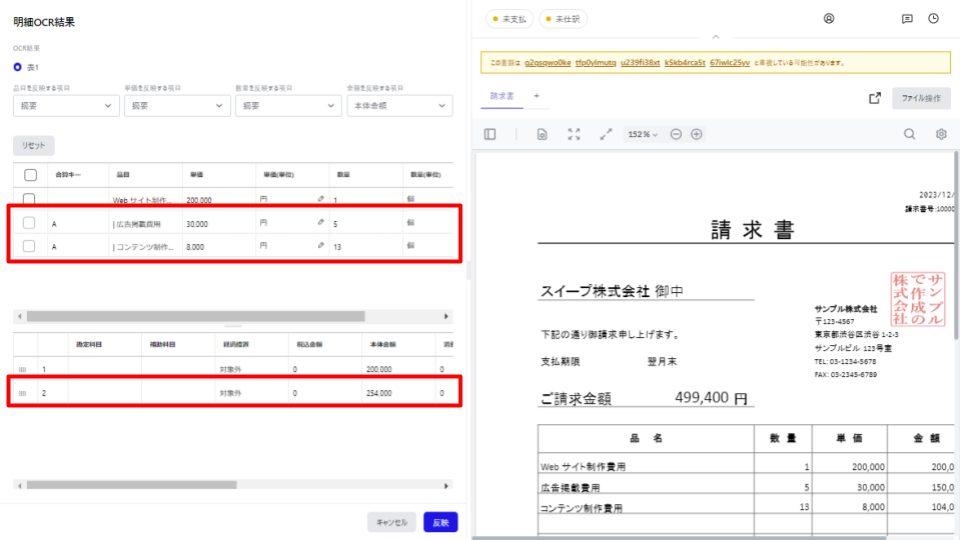Grab the drag handle of journal row 2
The image size is (960, 540).
point(23,393)
